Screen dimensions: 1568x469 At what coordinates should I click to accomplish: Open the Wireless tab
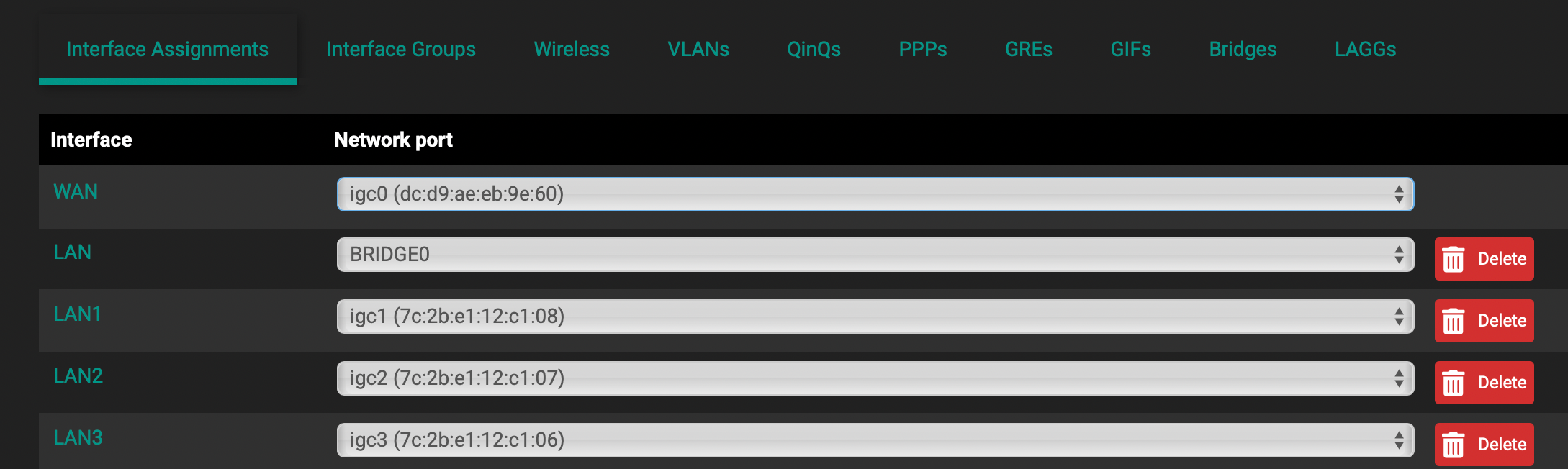click(572, 49)
